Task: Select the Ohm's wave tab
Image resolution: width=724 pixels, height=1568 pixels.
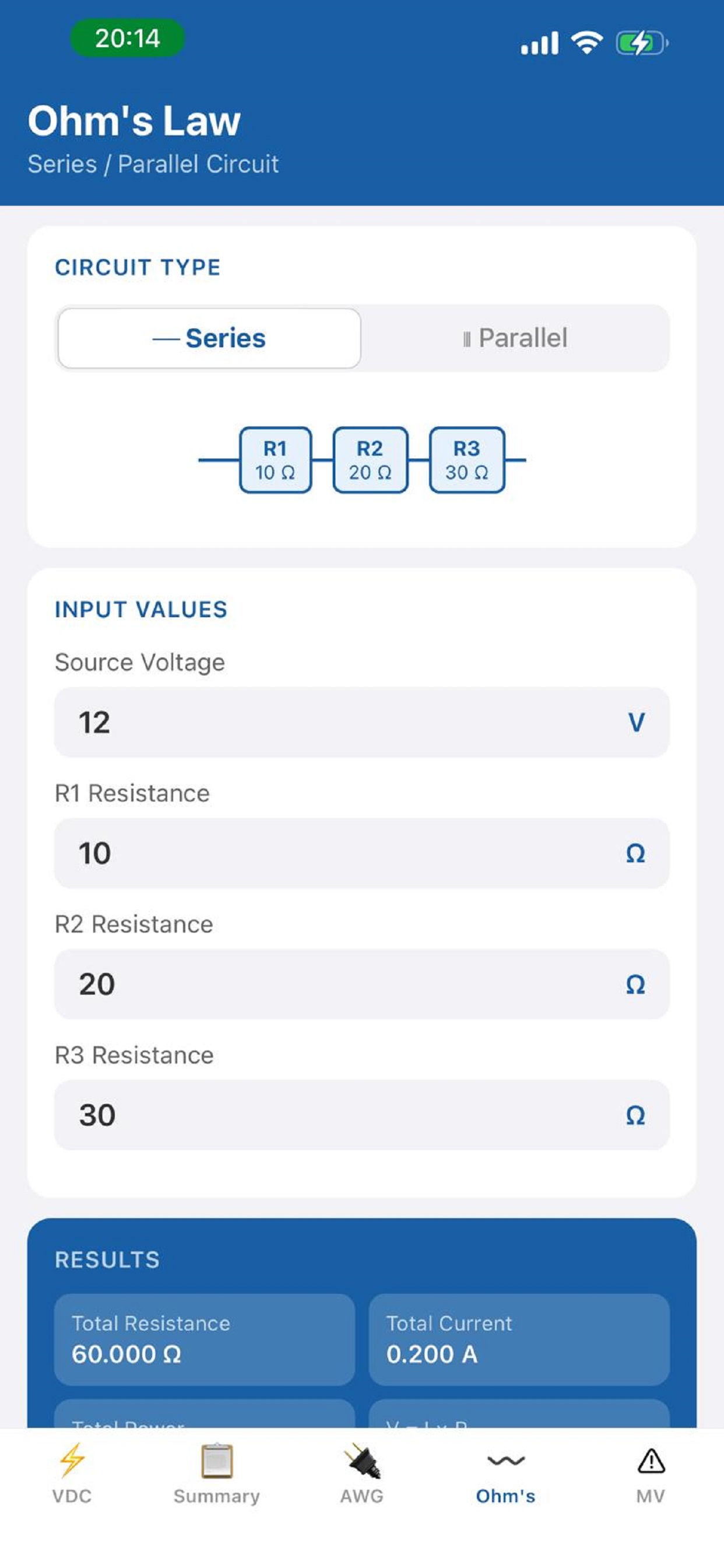Action: coord(505,1473)
